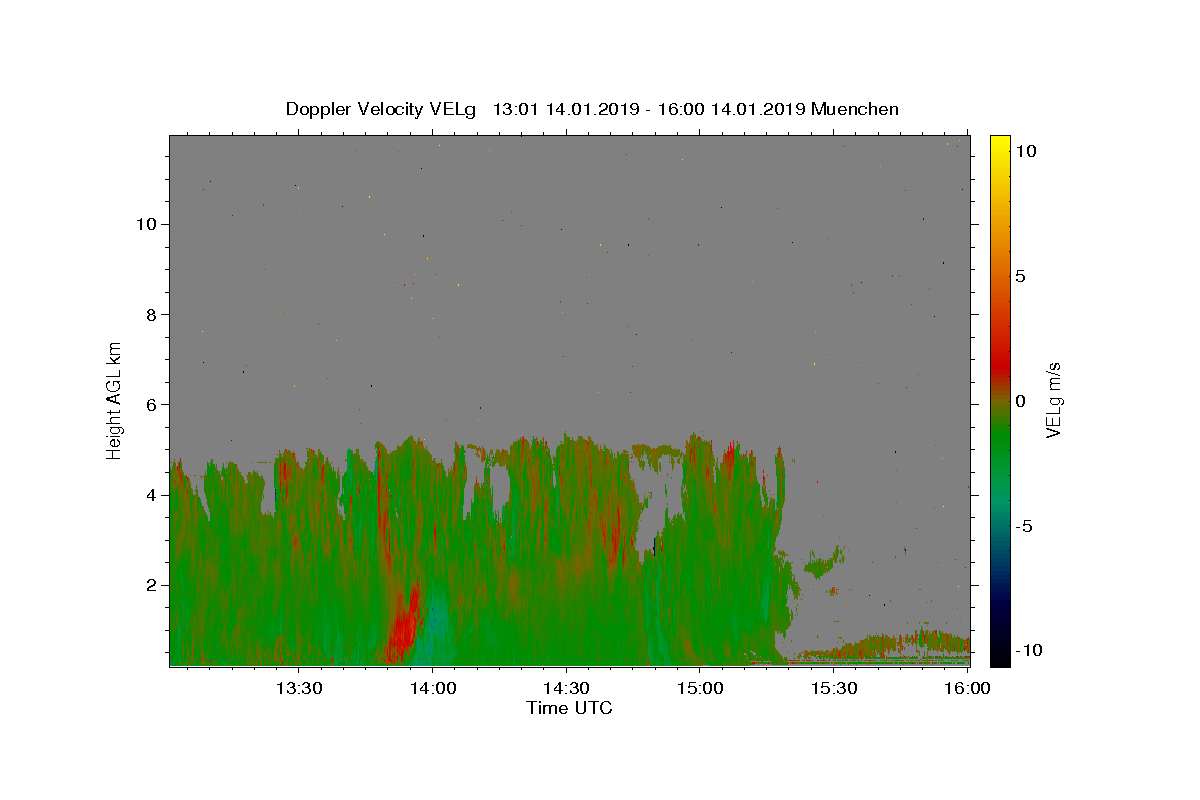The height and width of the screenshot is (800, 1200).
Task: Click the 2 km height tick label
Action: (x=150, y=585)
